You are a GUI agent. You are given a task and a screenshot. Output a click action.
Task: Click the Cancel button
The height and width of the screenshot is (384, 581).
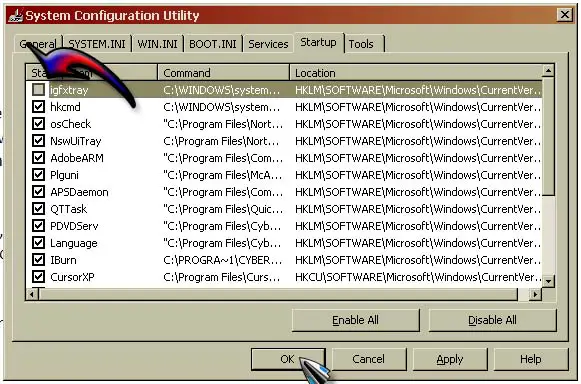pyautogui.click(x=369, y=359)
